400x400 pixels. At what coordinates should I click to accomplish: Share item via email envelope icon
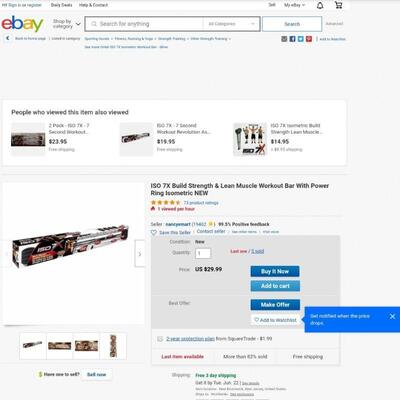pos(284,39)
